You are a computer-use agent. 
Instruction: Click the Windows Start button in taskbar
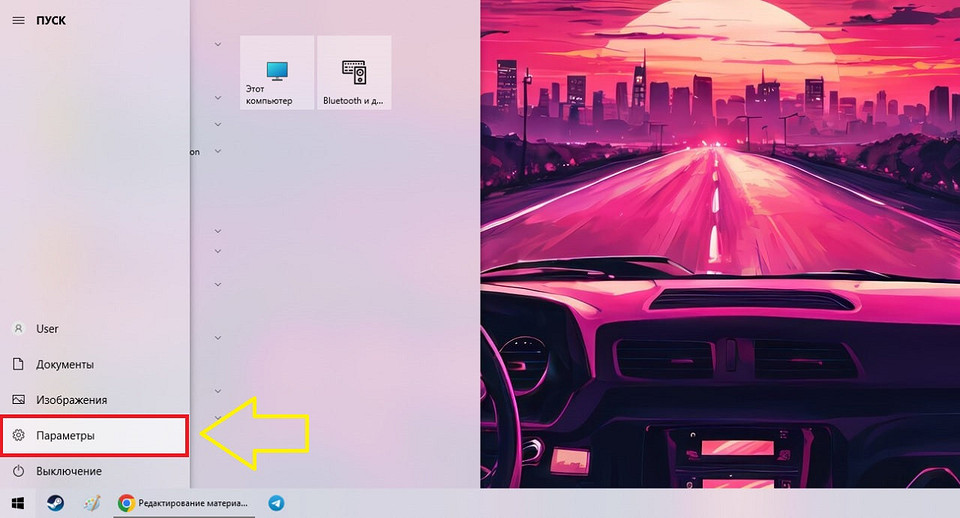click(x=18, y=503)
